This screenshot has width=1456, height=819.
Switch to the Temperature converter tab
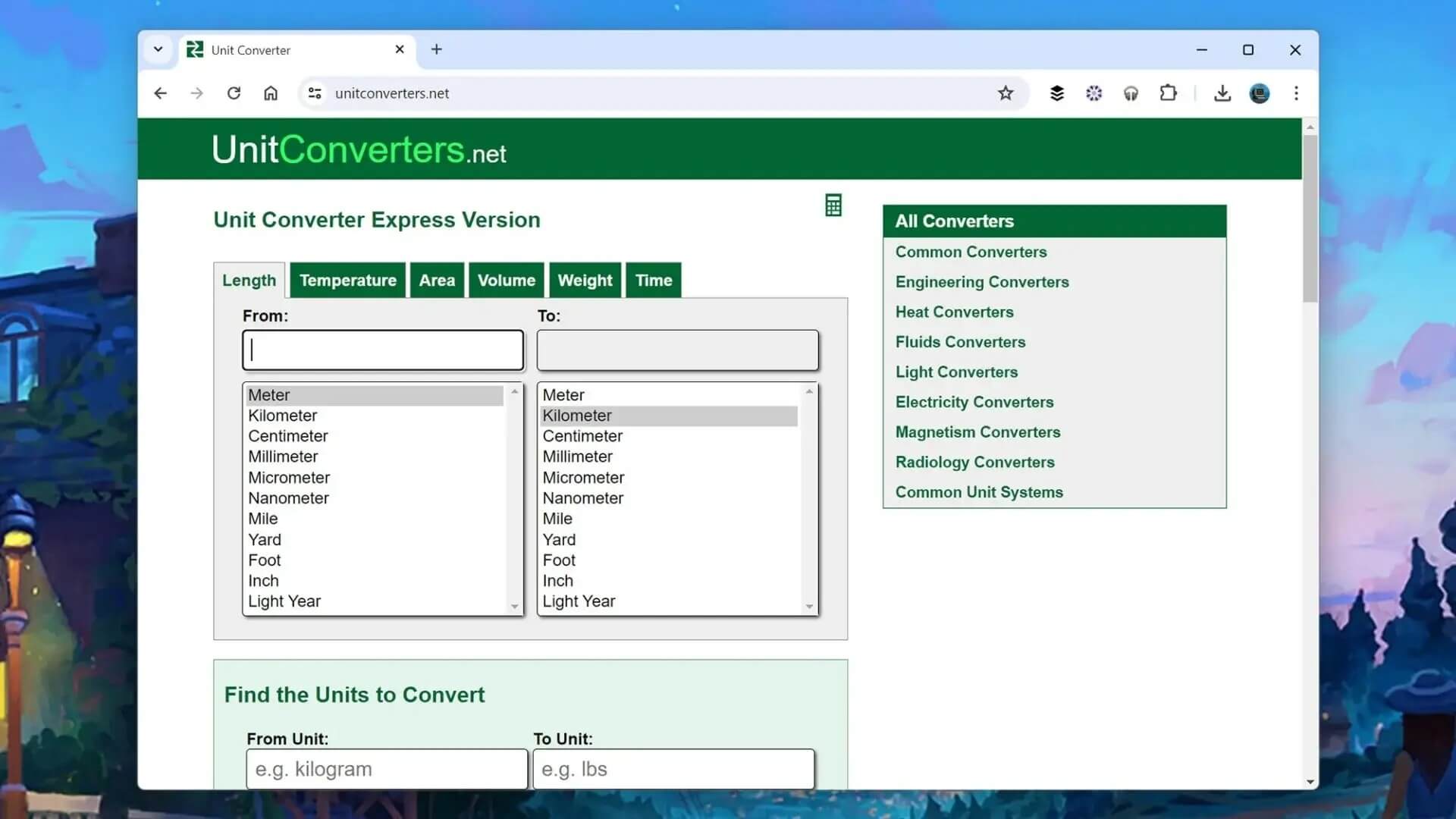[349, 280]
